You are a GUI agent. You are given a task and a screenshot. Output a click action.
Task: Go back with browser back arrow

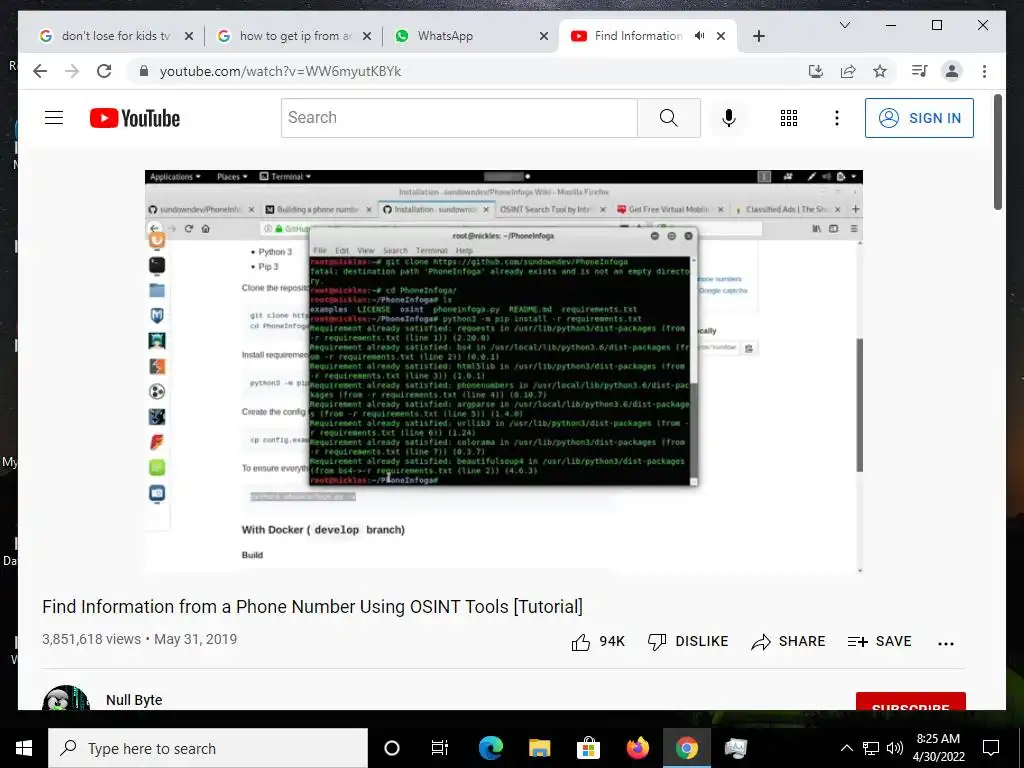pyautogui.click(x=40, y=71)
